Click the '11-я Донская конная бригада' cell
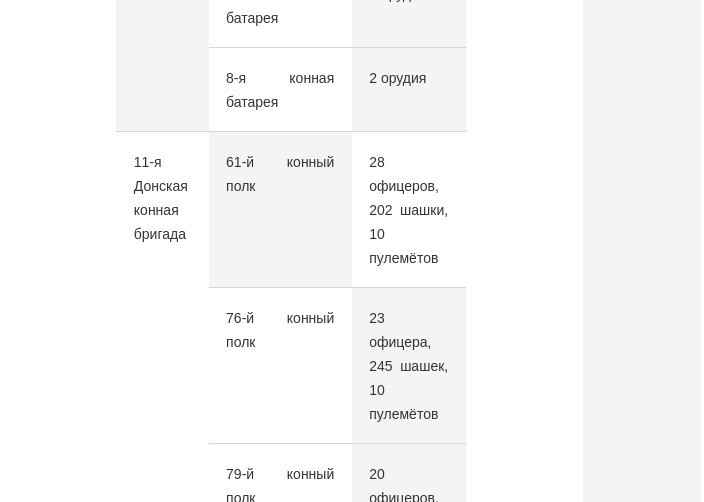 (163, 317)
